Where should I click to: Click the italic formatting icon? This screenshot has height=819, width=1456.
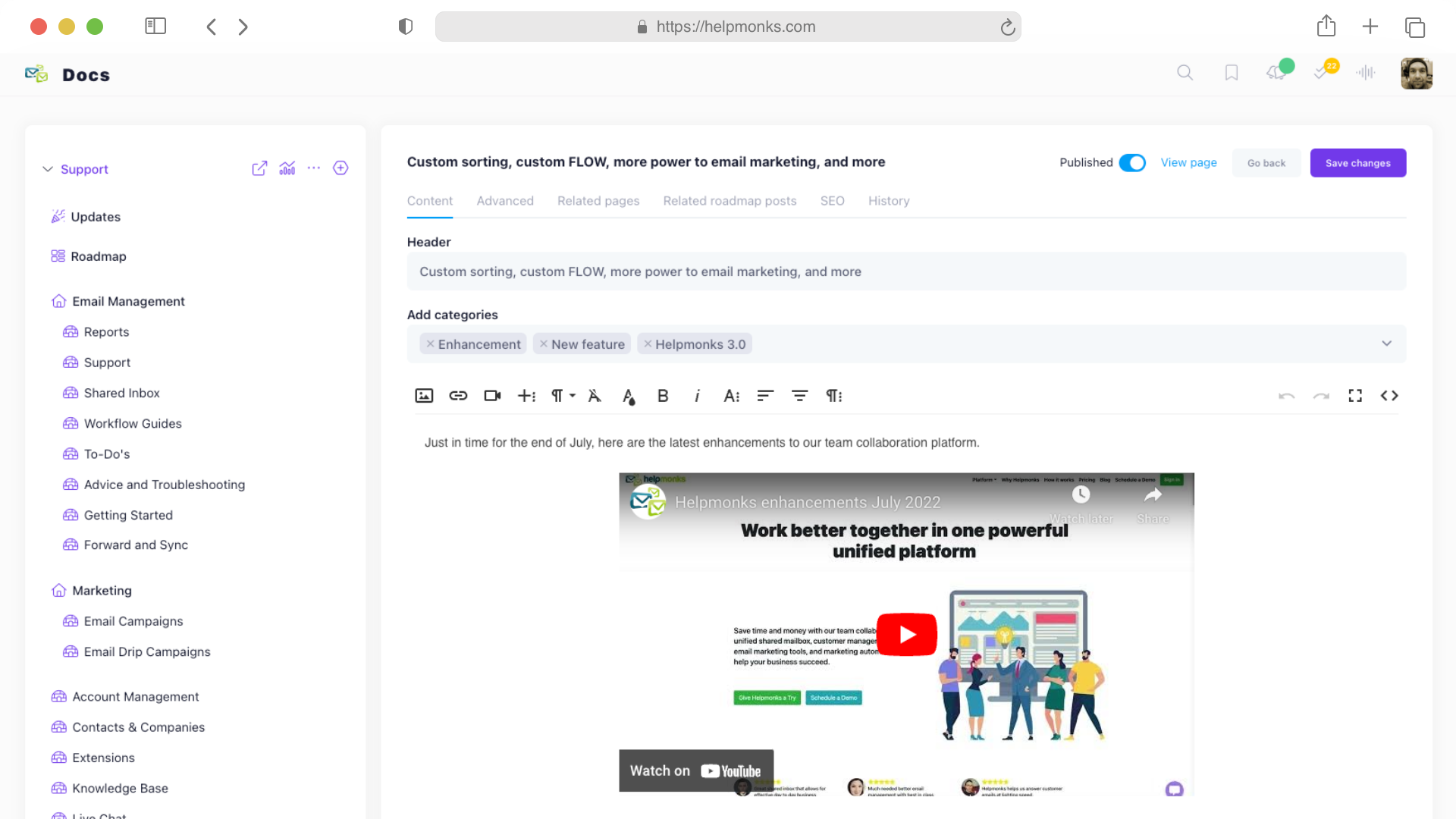point(697,395)
